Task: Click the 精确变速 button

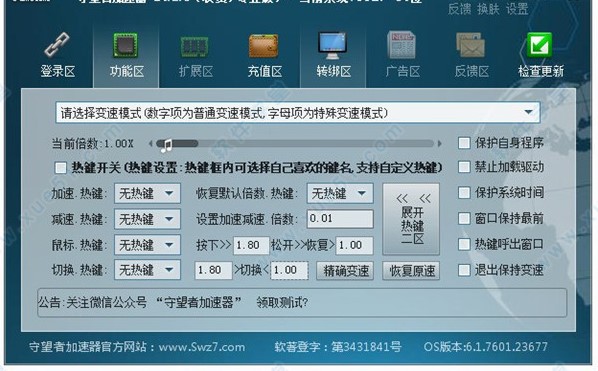Action: coord(345,271)
